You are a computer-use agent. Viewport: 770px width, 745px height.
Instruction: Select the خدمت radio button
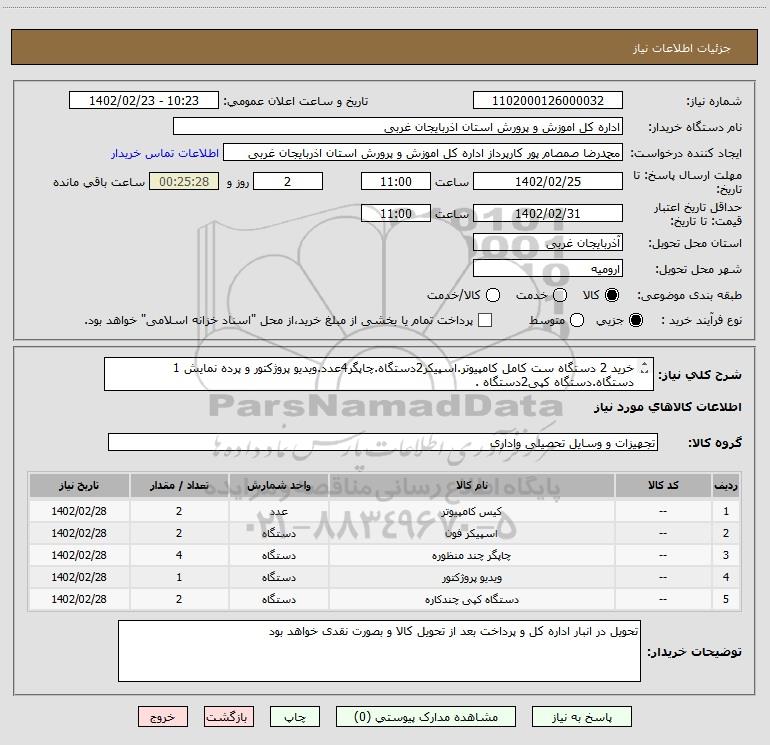pos(560,295)
